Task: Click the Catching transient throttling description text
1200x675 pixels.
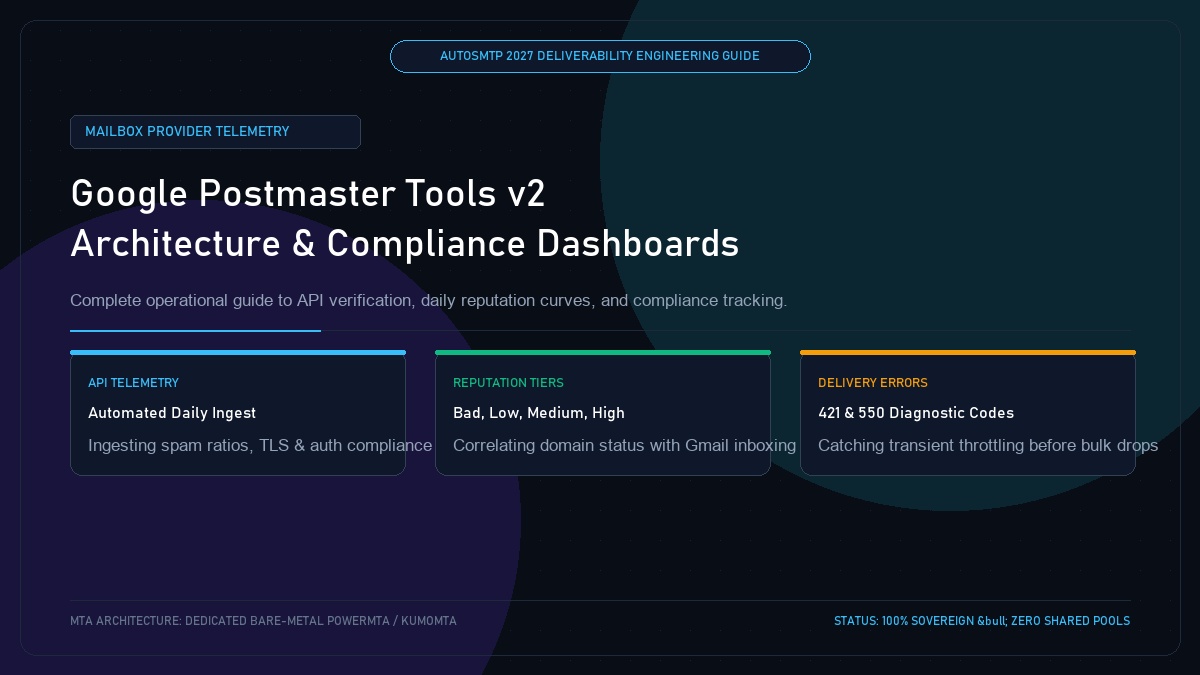Action: coord(988,445)
